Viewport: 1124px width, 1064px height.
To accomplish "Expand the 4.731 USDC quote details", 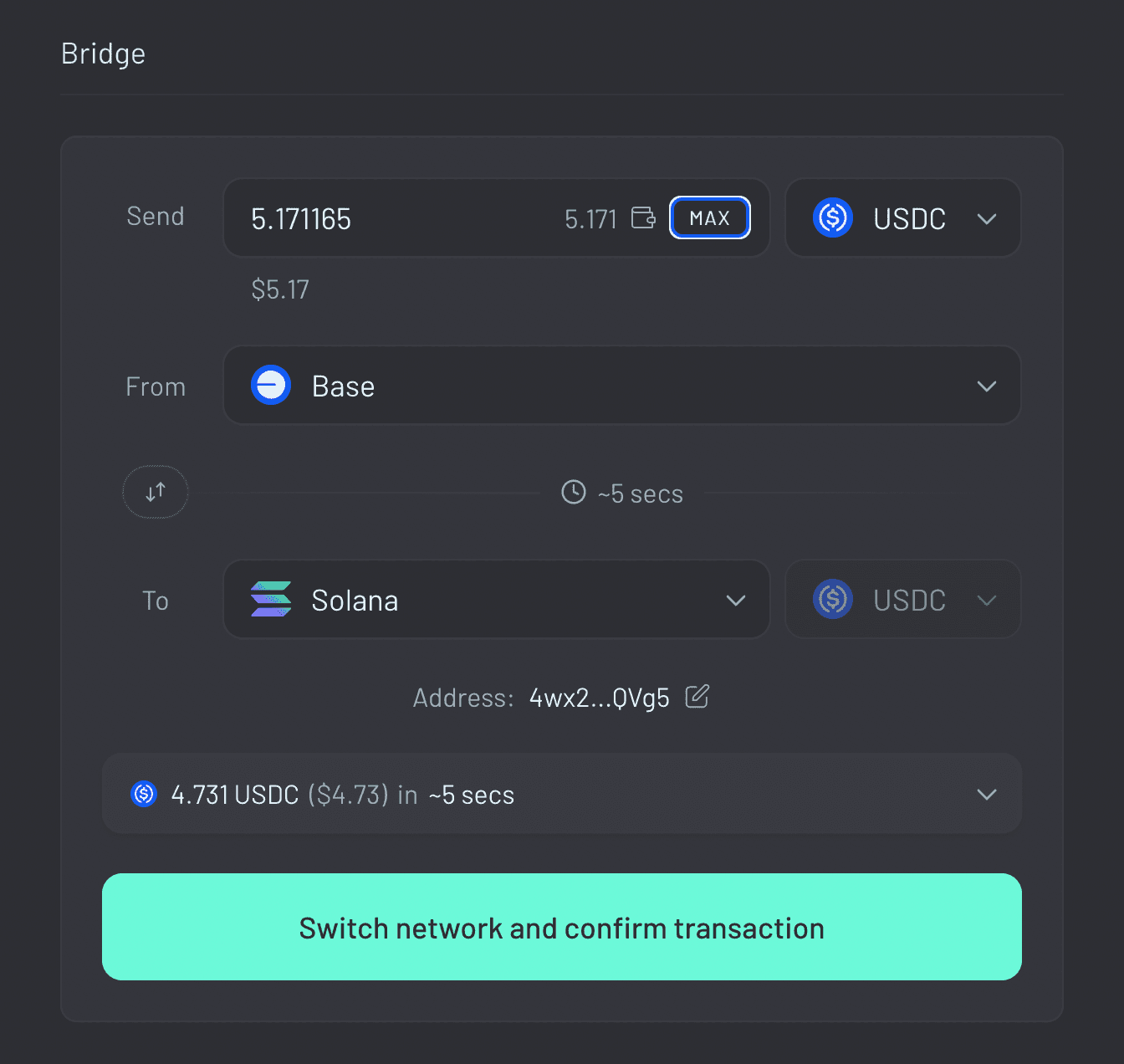I will tap(987, 794).
